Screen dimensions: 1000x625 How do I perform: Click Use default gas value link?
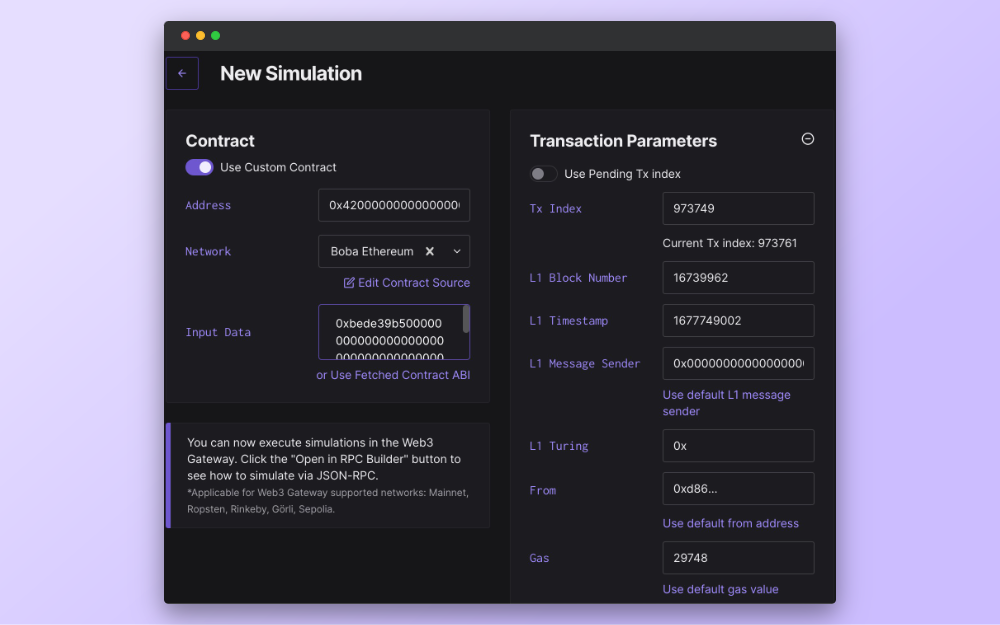(x=720, y=589)
